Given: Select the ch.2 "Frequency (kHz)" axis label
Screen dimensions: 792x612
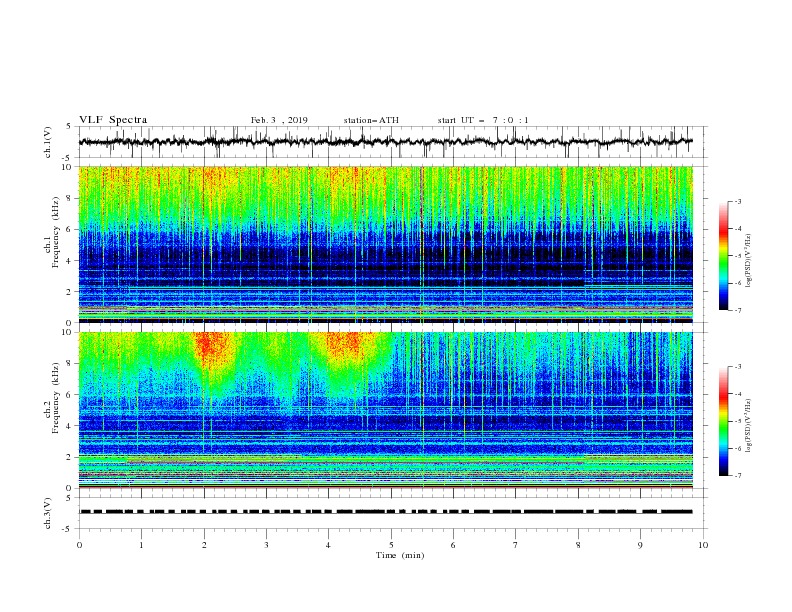Looking at the screenshot, I should pos(56,398).
